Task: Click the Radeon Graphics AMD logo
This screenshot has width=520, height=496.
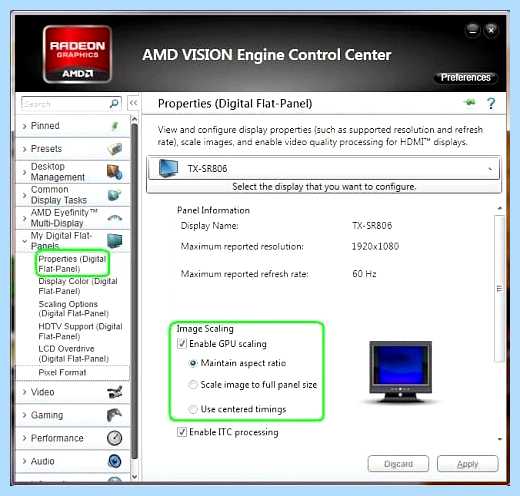Action: click(x=77, y=55)
